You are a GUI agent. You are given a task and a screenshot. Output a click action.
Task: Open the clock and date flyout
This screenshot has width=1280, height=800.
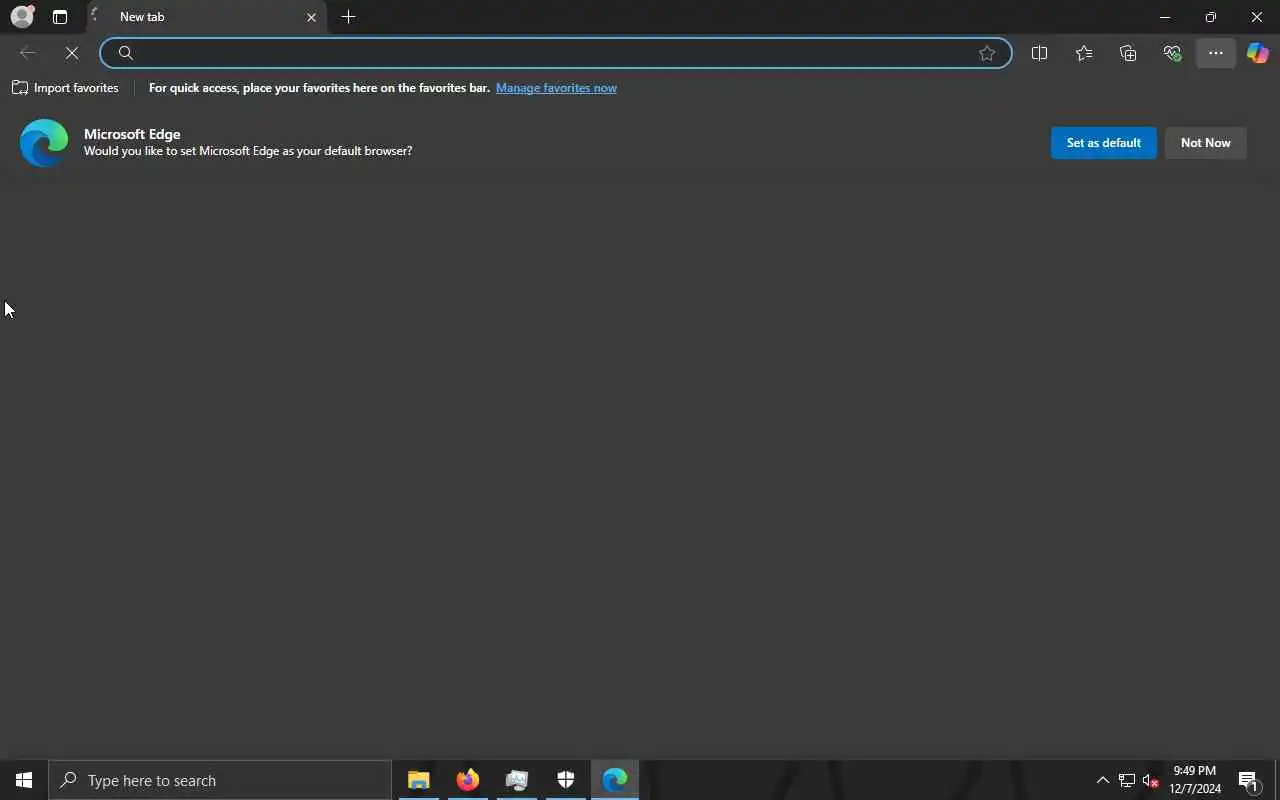coord(1195,780)
